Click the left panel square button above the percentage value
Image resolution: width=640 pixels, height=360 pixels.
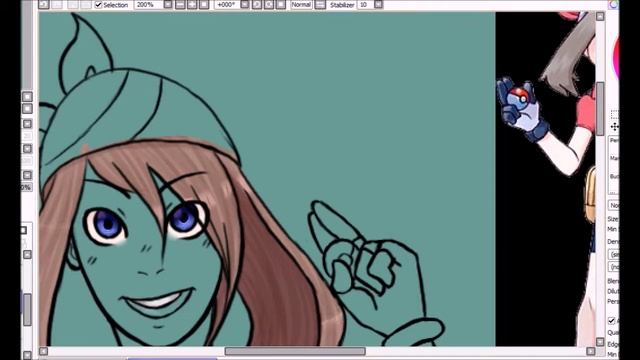coord(27,175)
